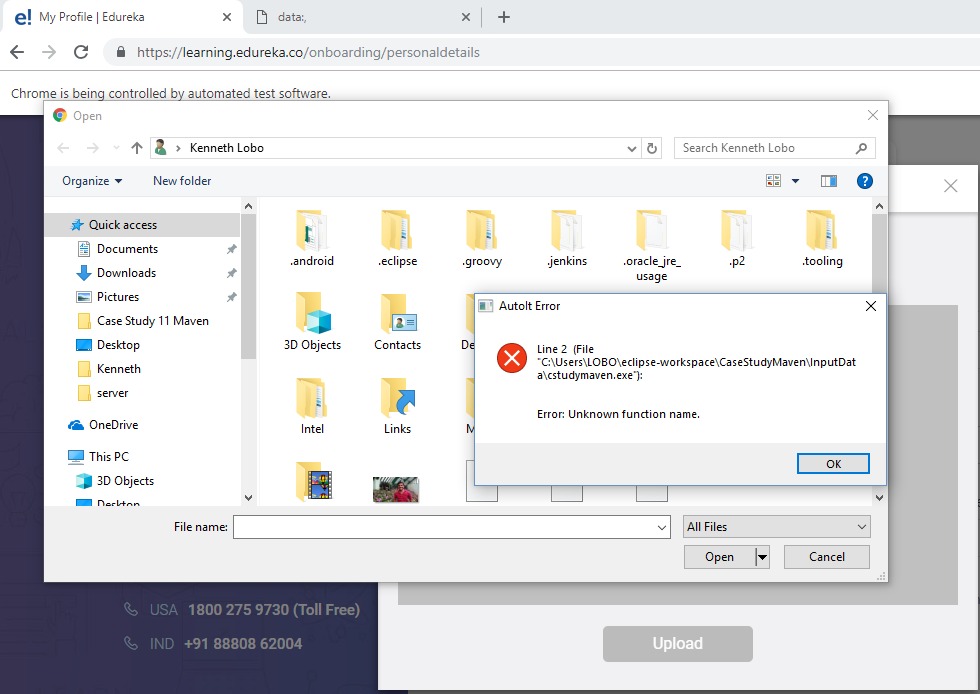Click the Open button in file dialog
Image resolution: width=980 pixels, height=694 pixels.
pos(719,556)
